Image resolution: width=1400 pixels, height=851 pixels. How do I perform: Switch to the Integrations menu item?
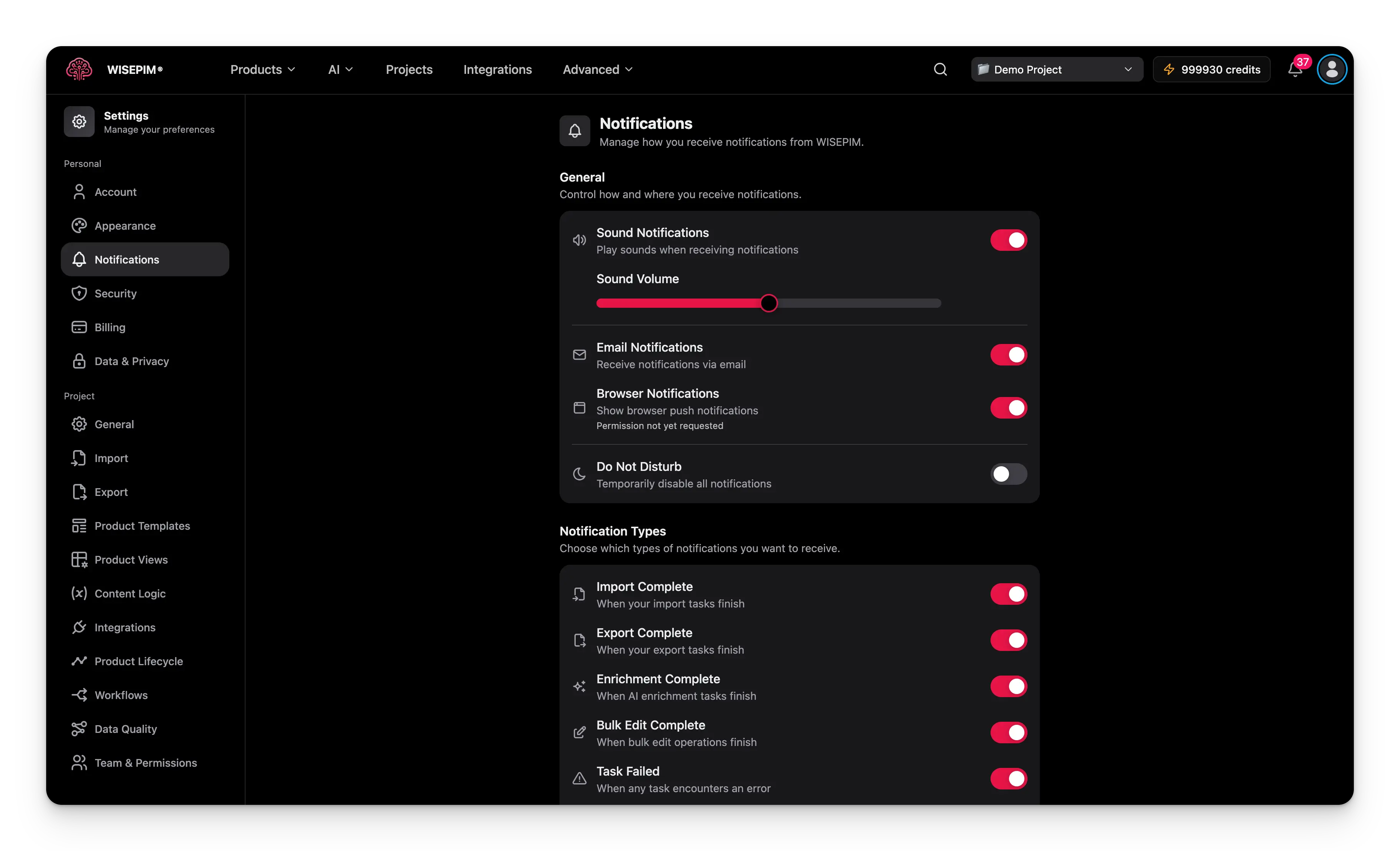(x=497, y=69)
